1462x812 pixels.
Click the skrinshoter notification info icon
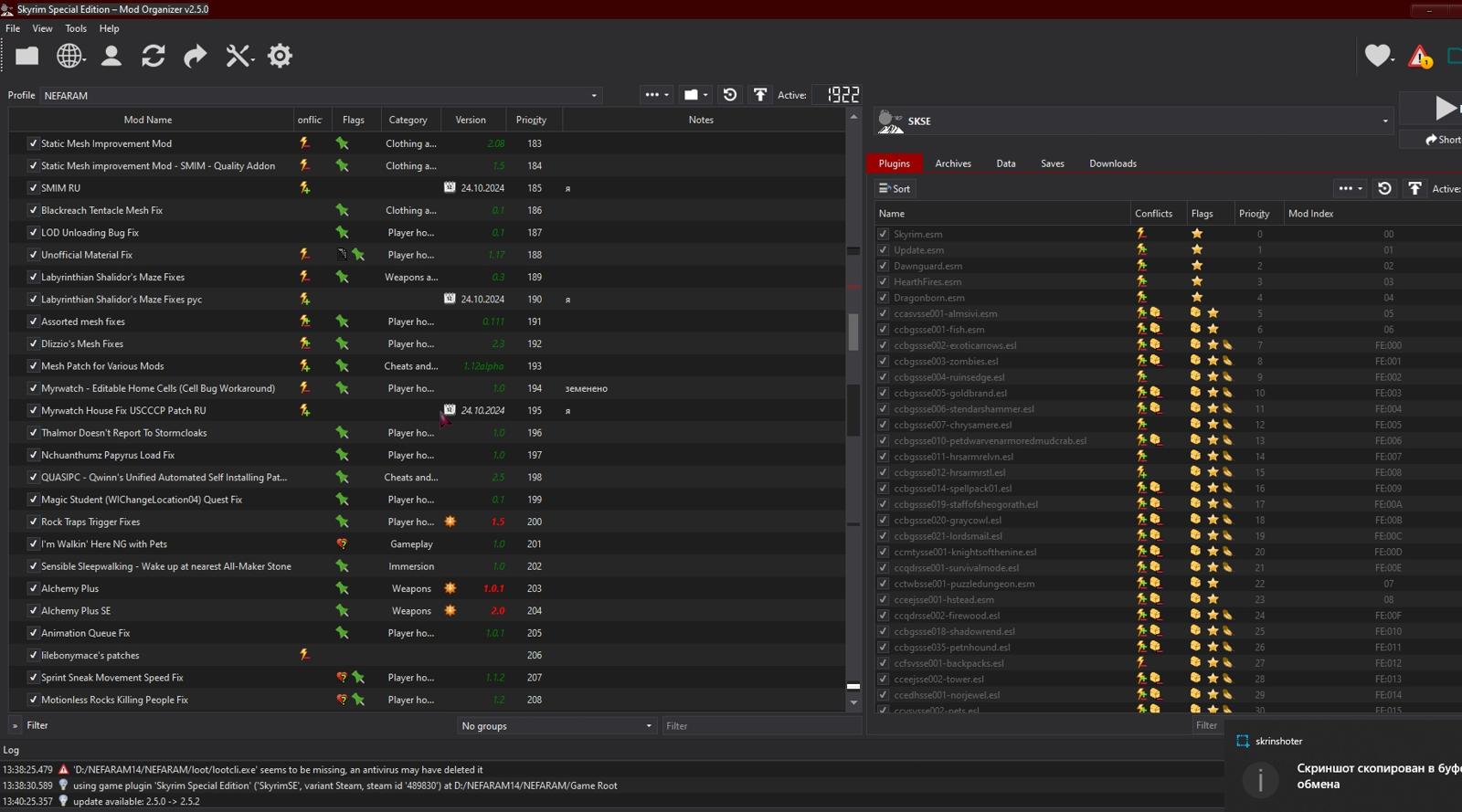tap(1260, 779)
